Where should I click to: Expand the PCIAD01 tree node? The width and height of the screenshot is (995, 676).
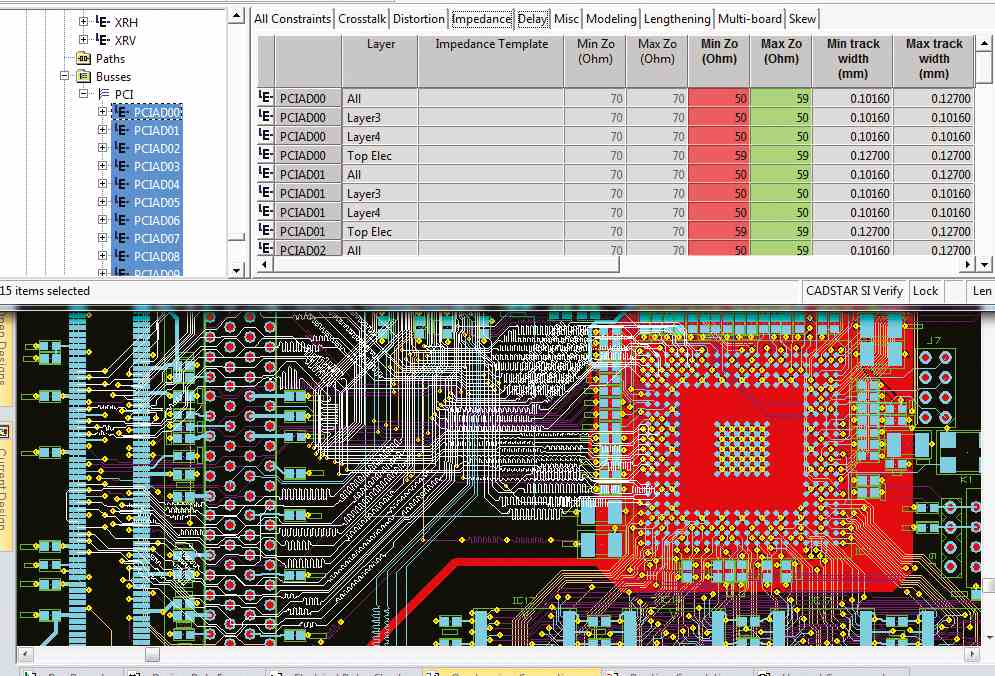click(102, 129)
